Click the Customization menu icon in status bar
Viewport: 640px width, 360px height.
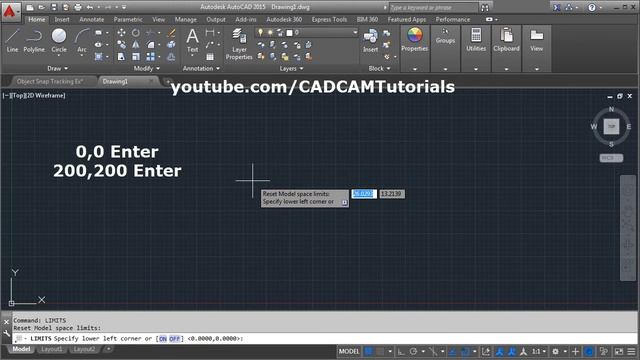631,351
